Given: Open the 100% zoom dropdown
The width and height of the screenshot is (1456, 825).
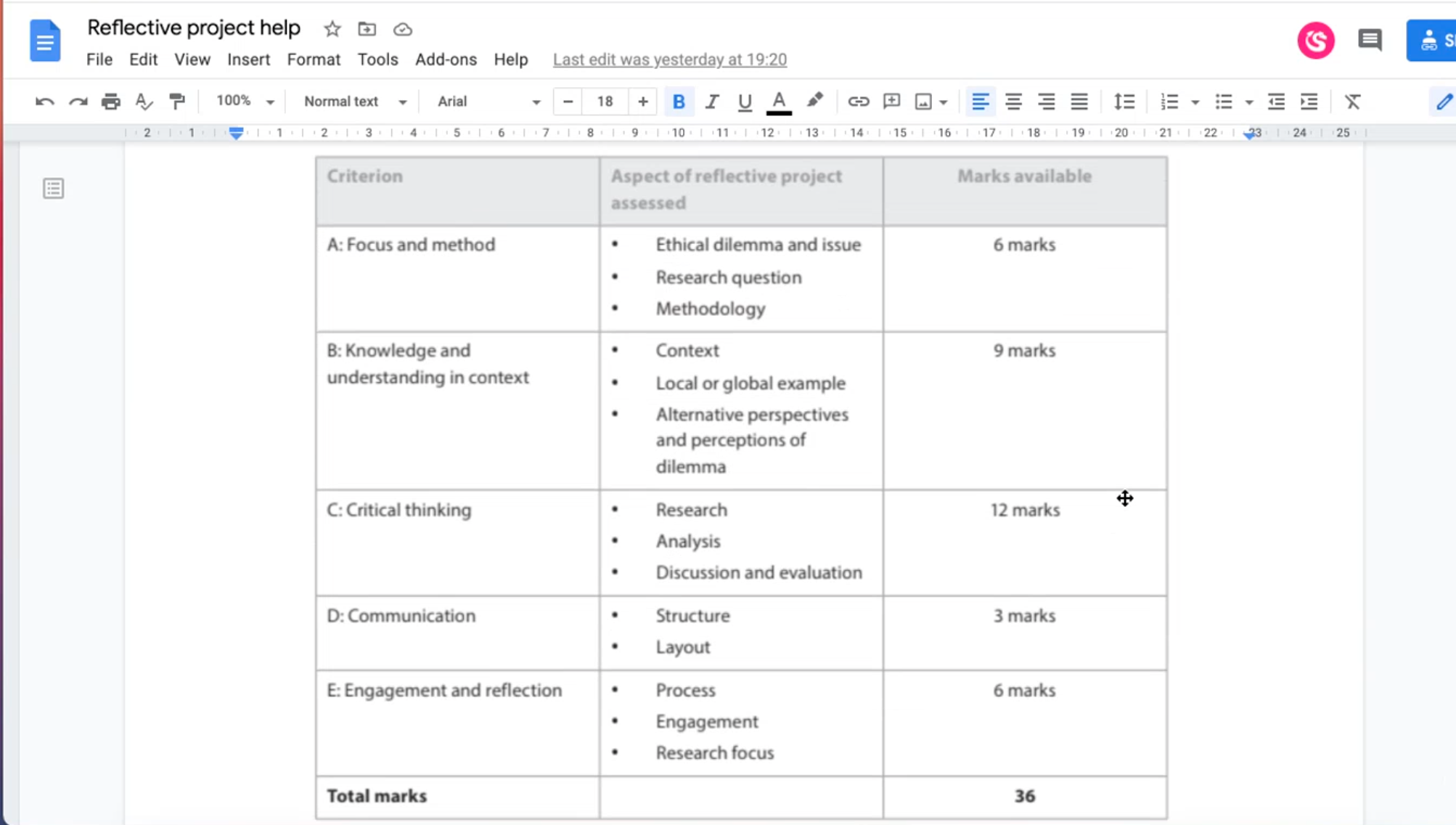Looking at the screenshot, I should (x=245, y=102).
